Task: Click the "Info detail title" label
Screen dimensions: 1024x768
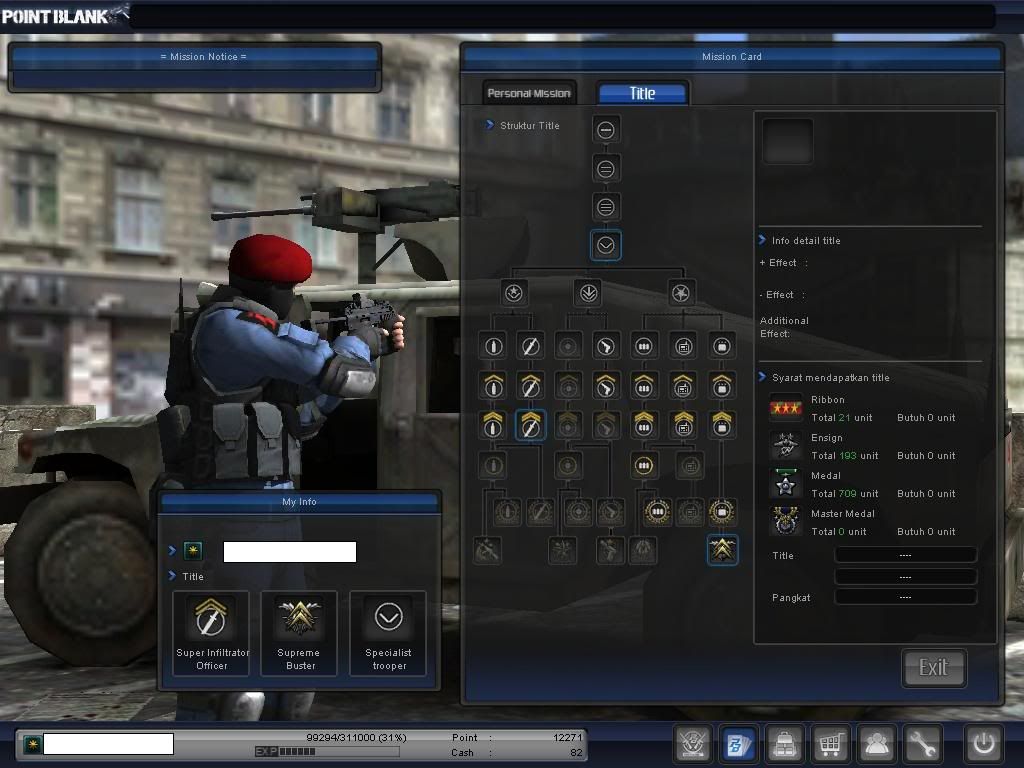Action: coord(806,240)
